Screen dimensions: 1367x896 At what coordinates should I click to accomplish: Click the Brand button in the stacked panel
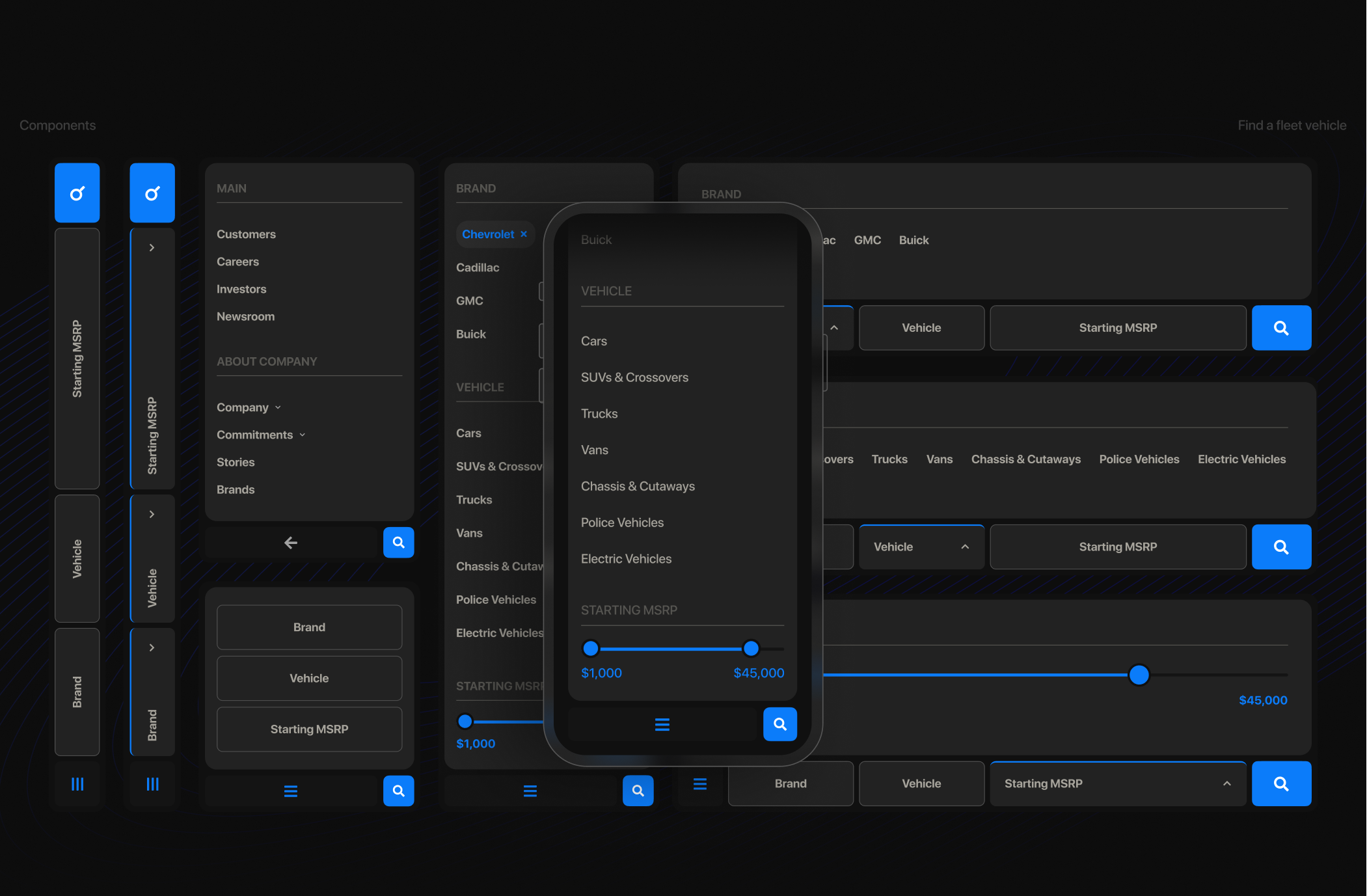click(309, 627)
